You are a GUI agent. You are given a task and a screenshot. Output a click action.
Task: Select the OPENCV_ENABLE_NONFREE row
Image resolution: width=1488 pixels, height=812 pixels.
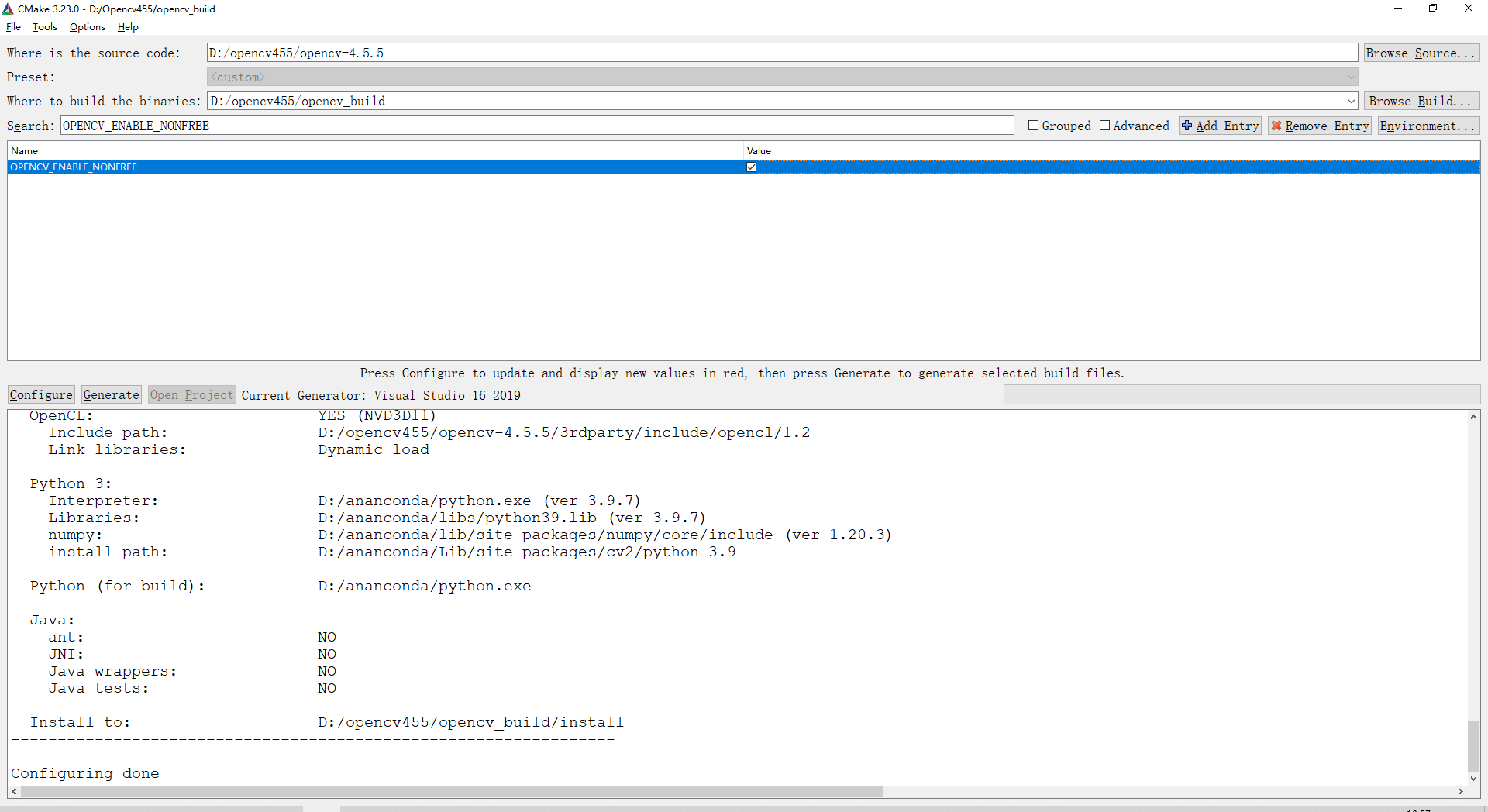pyautogui.click(x=743, y=167)
